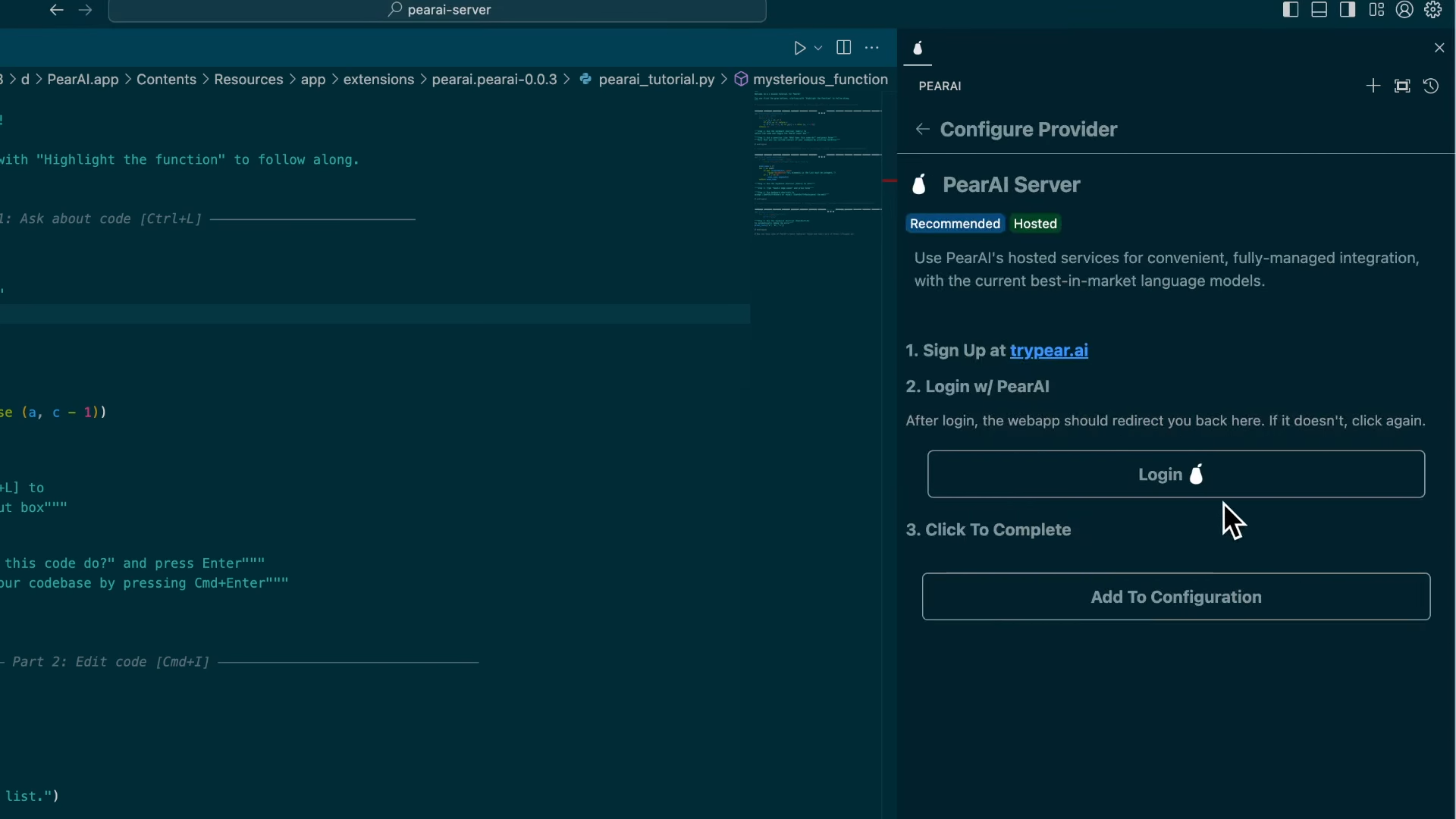1456x819 pixels.
Task: Click Add To Configuration button
Action: click(1175, 597)
